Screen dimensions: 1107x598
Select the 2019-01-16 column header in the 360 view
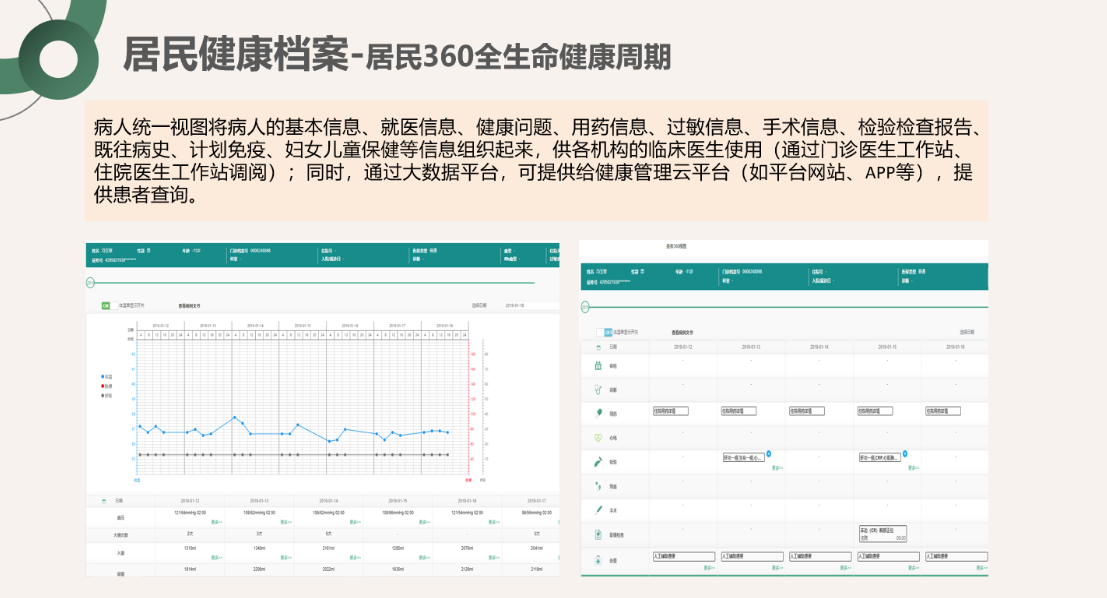pos(955,347)
